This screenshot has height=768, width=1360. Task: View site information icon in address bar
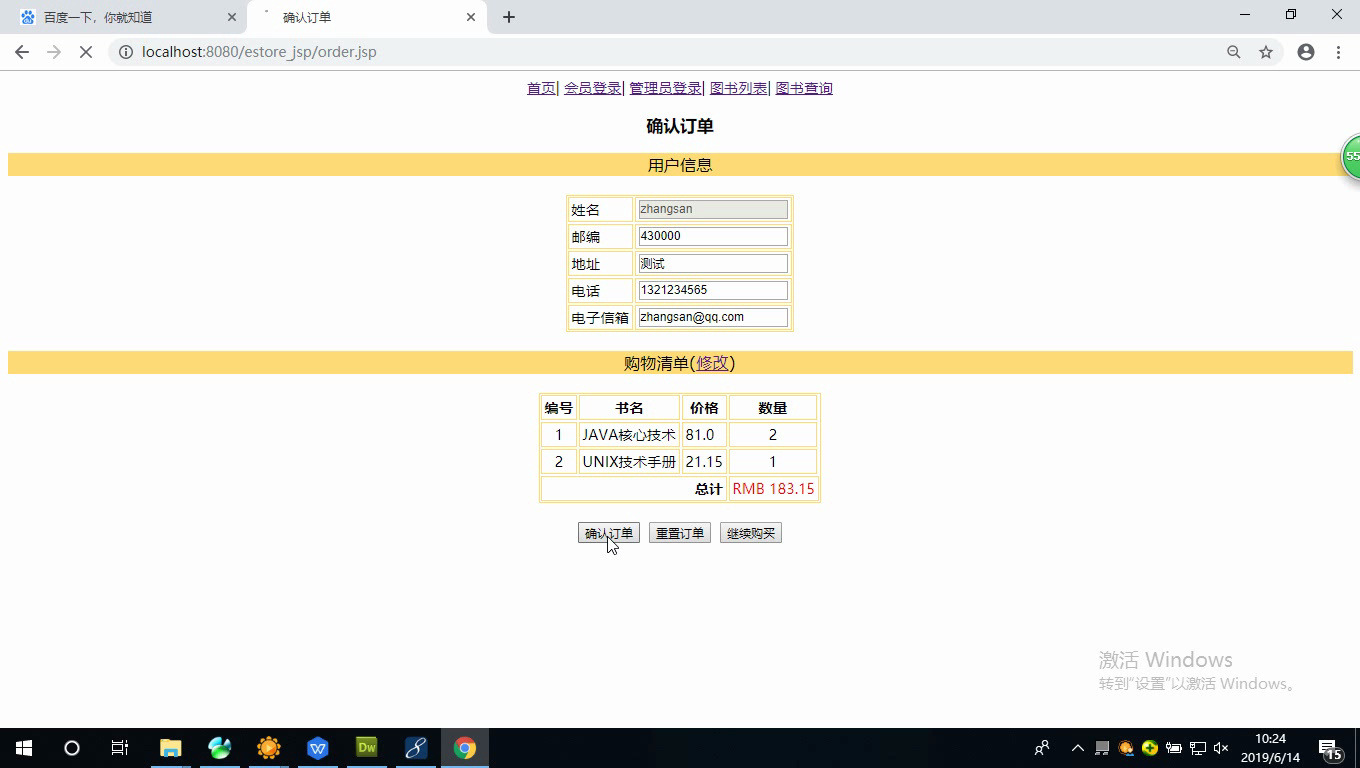click(126, 52)
